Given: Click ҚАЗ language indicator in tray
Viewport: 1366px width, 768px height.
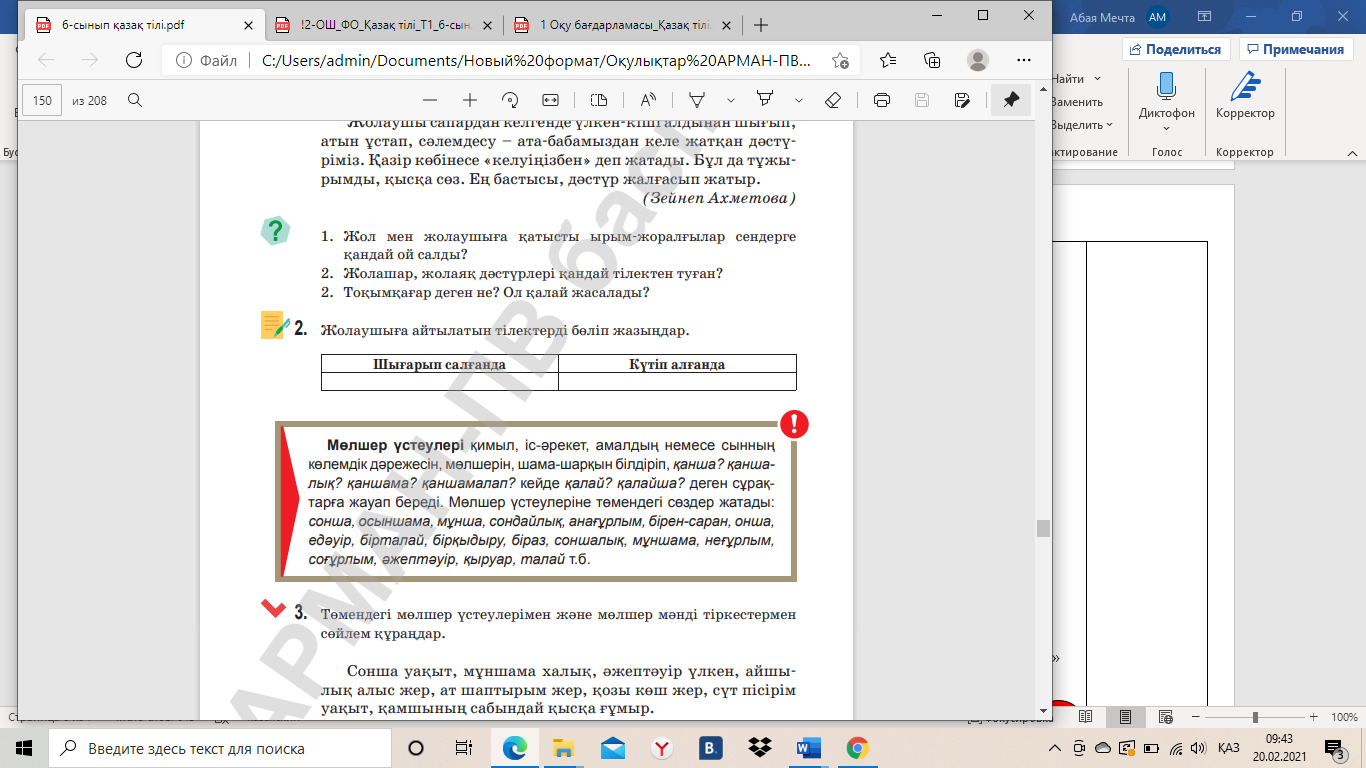Looking at the screenshot, I should [1229, 748].
